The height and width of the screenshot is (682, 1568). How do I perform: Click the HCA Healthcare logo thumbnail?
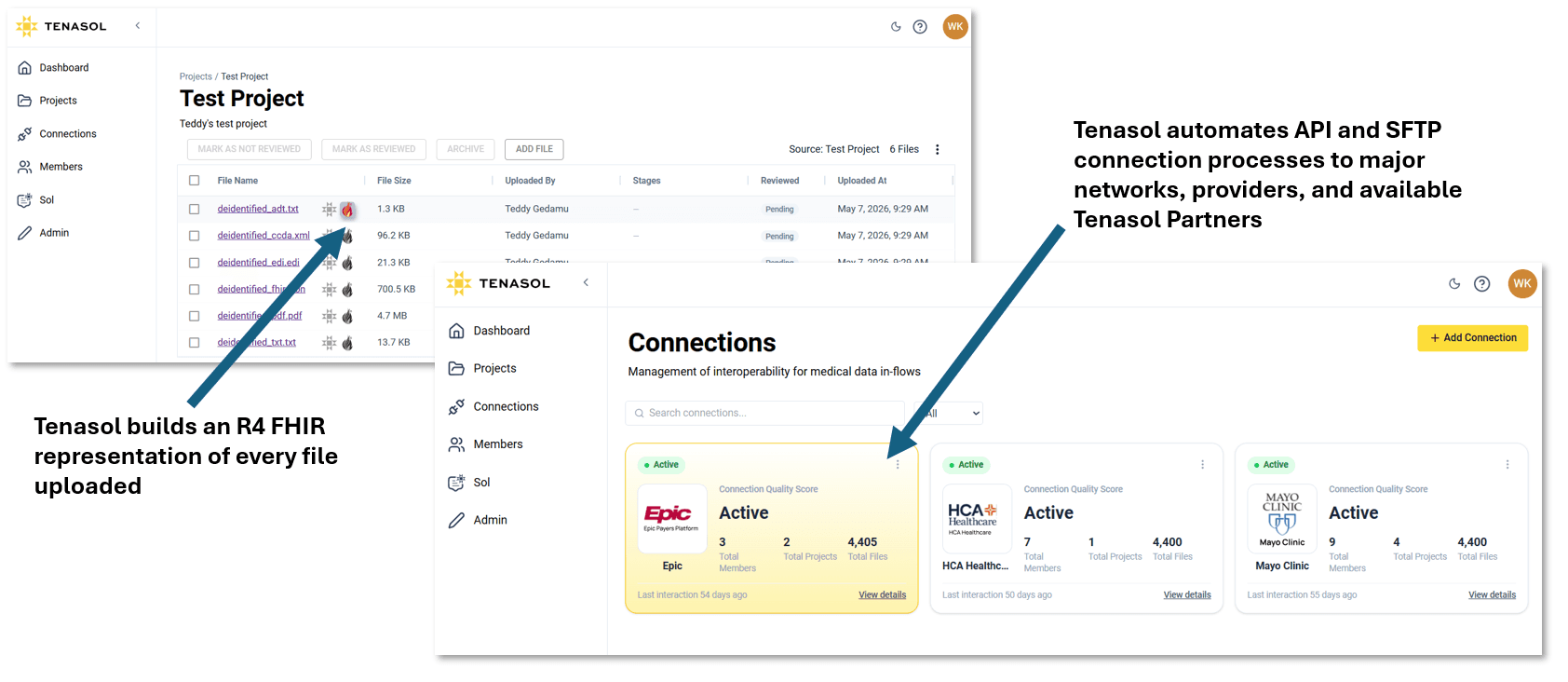977,519
